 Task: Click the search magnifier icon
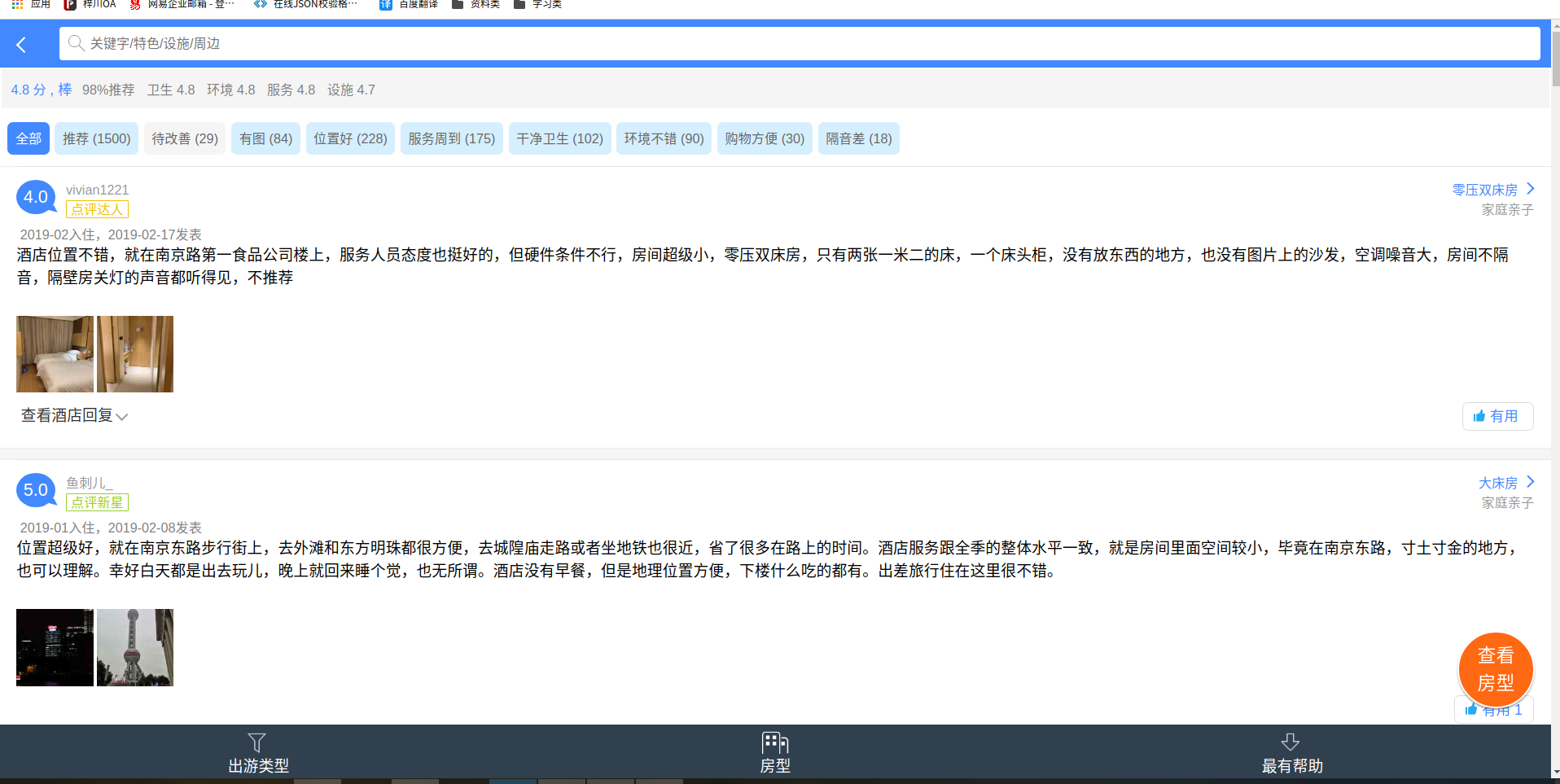[76, 43]
